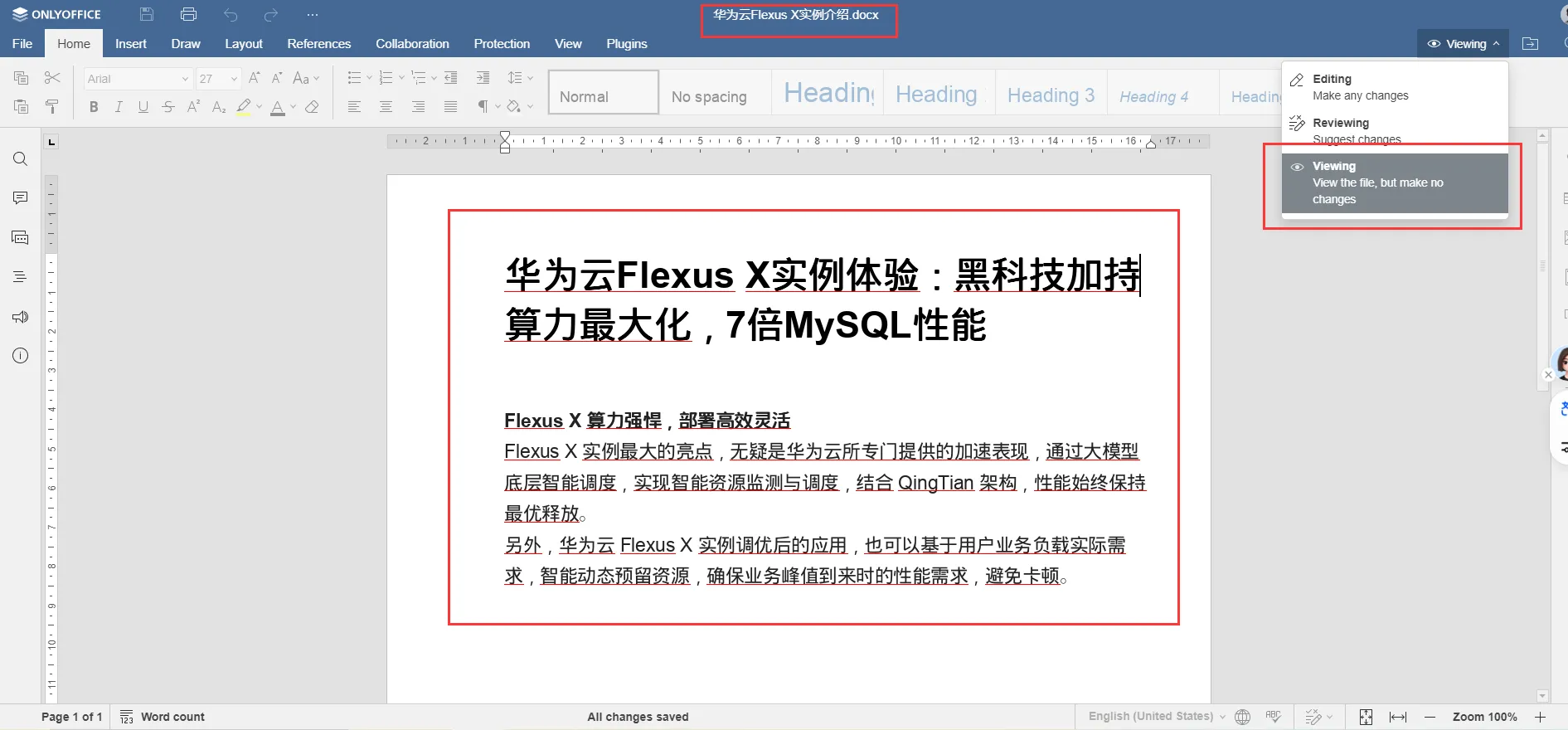This screenshot has height=730, width=1568.
Task: Show the Headings navigation panel
Action: coord(21,277)
